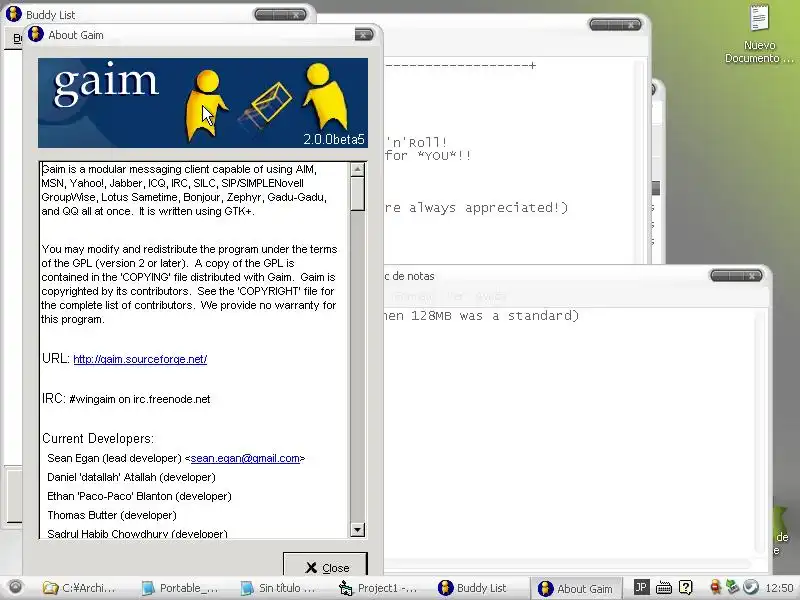Click the 'Buddy List' window title text
Viewport: 800px width, 600px height.
pos(51,15)
